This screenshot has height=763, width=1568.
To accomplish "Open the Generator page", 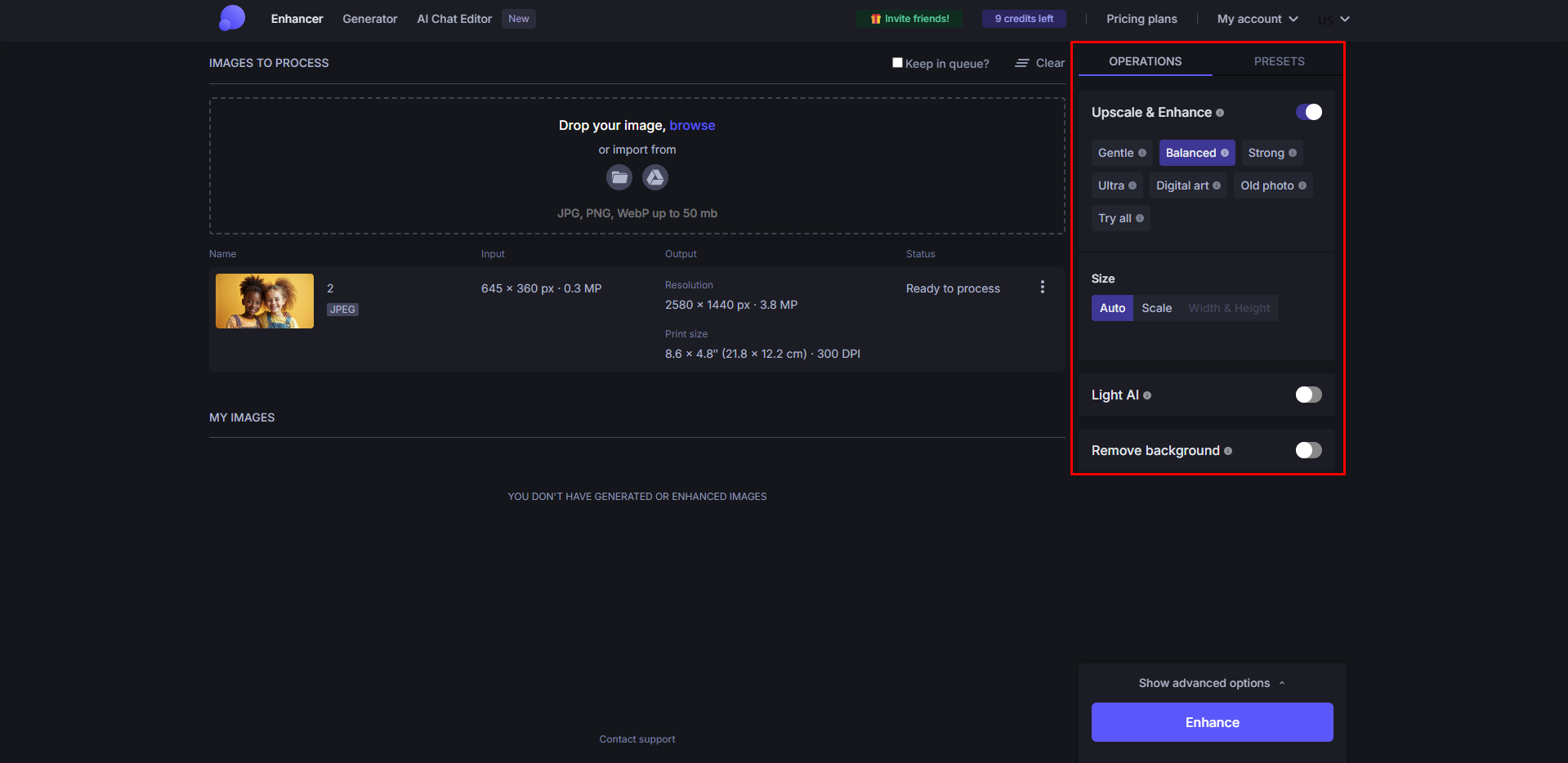I will click(x=370, y=19).
